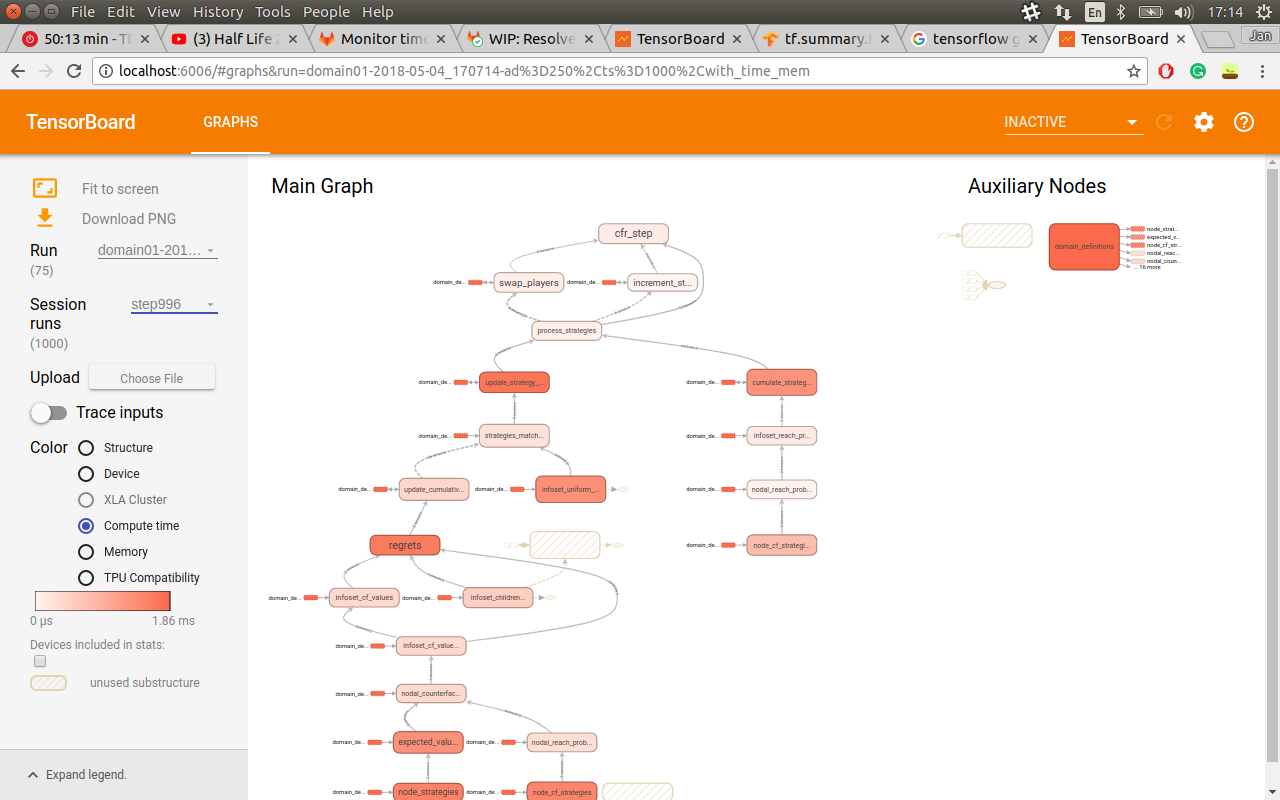Image resolution: width=1280 pixels, height=800 pixels.
Task: Click the compute time color gradient bar
Action: pos(103,601)
